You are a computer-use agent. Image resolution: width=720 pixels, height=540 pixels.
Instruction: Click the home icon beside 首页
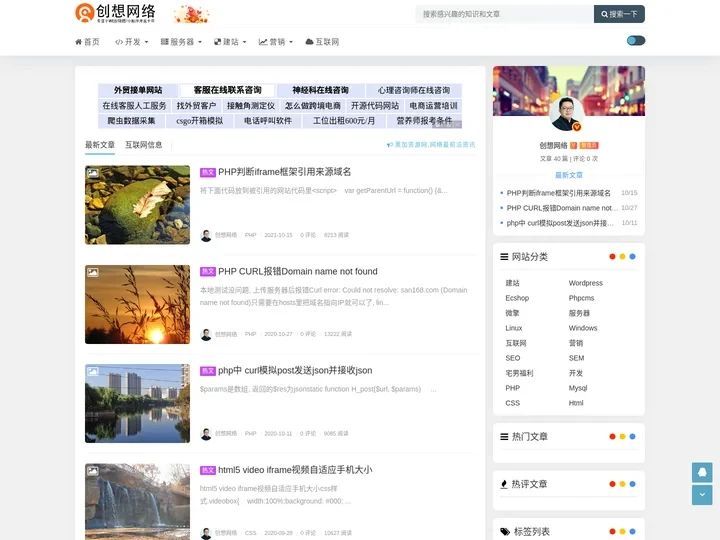pyautogui.click(x=78, y=42)
